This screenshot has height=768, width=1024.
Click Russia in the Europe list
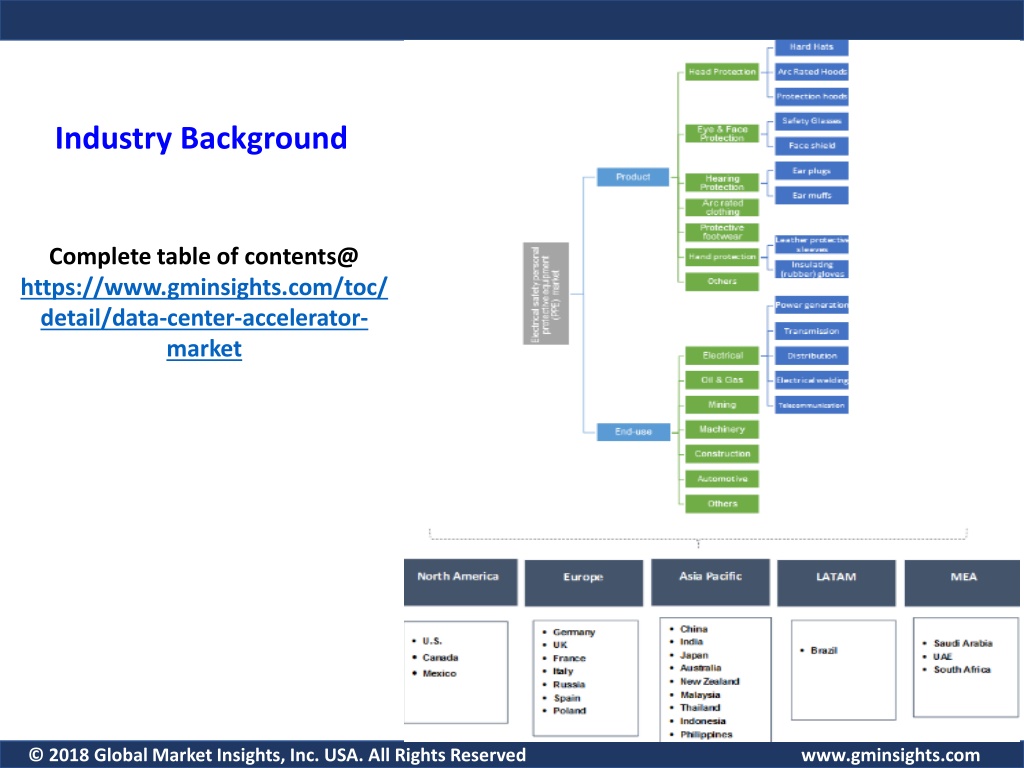pyautogui.click(x=569, y=684)
